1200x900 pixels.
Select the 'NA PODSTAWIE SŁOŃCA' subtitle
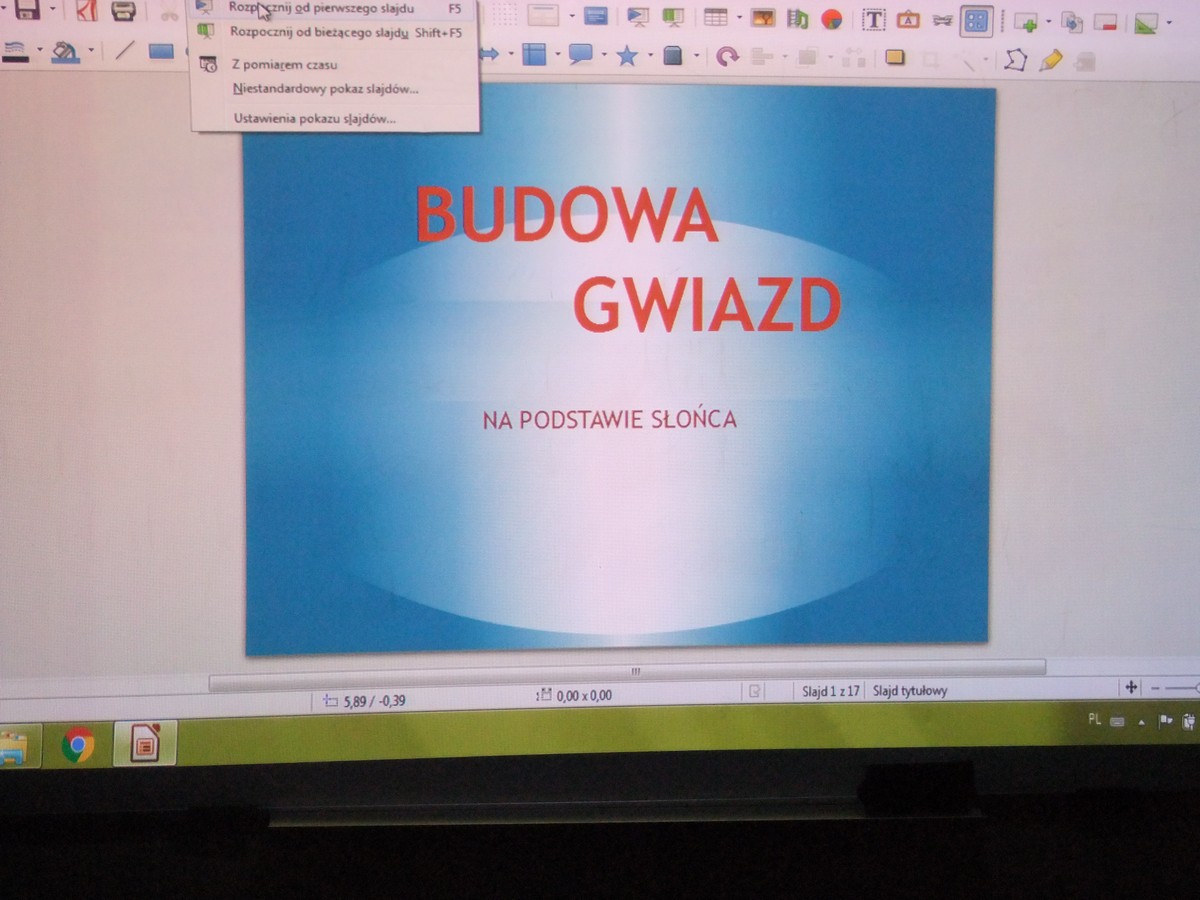[610, 420]
